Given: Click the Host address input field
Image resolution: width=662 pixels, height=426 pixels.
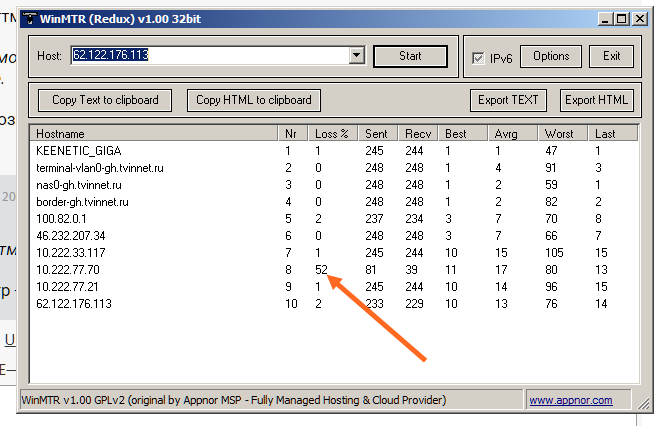Looking at the screenshot, I should coord(208,56).
